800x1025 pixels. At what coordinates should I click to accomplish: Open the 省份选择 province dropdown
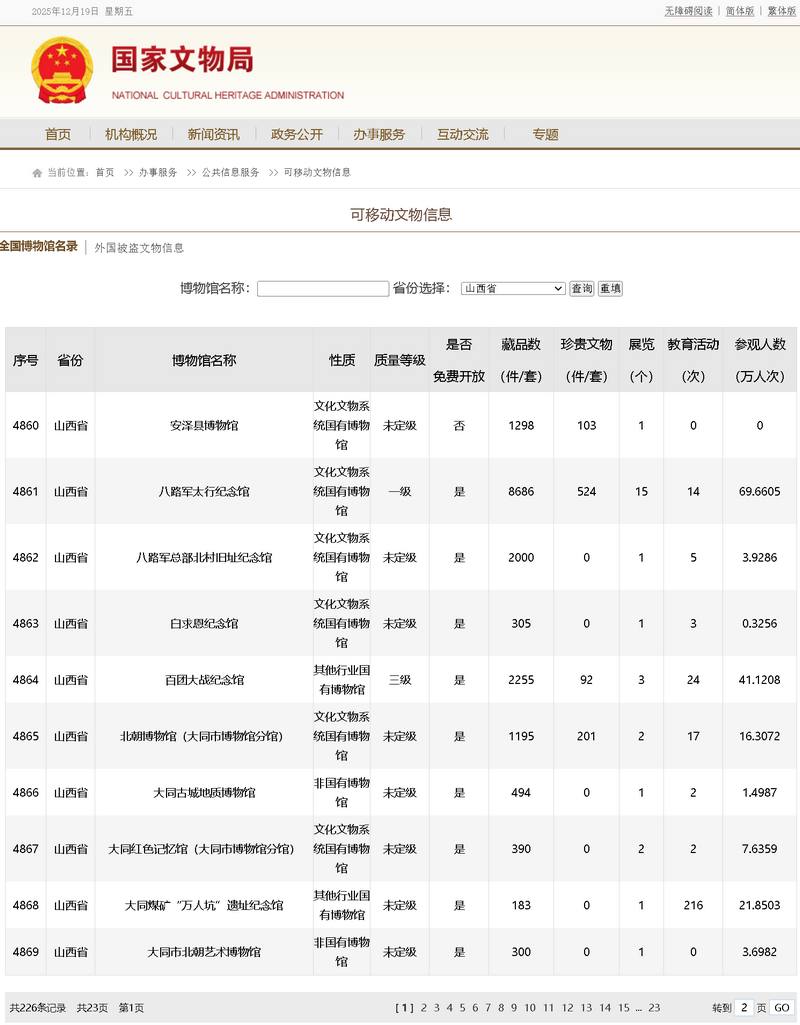point(513,289)
